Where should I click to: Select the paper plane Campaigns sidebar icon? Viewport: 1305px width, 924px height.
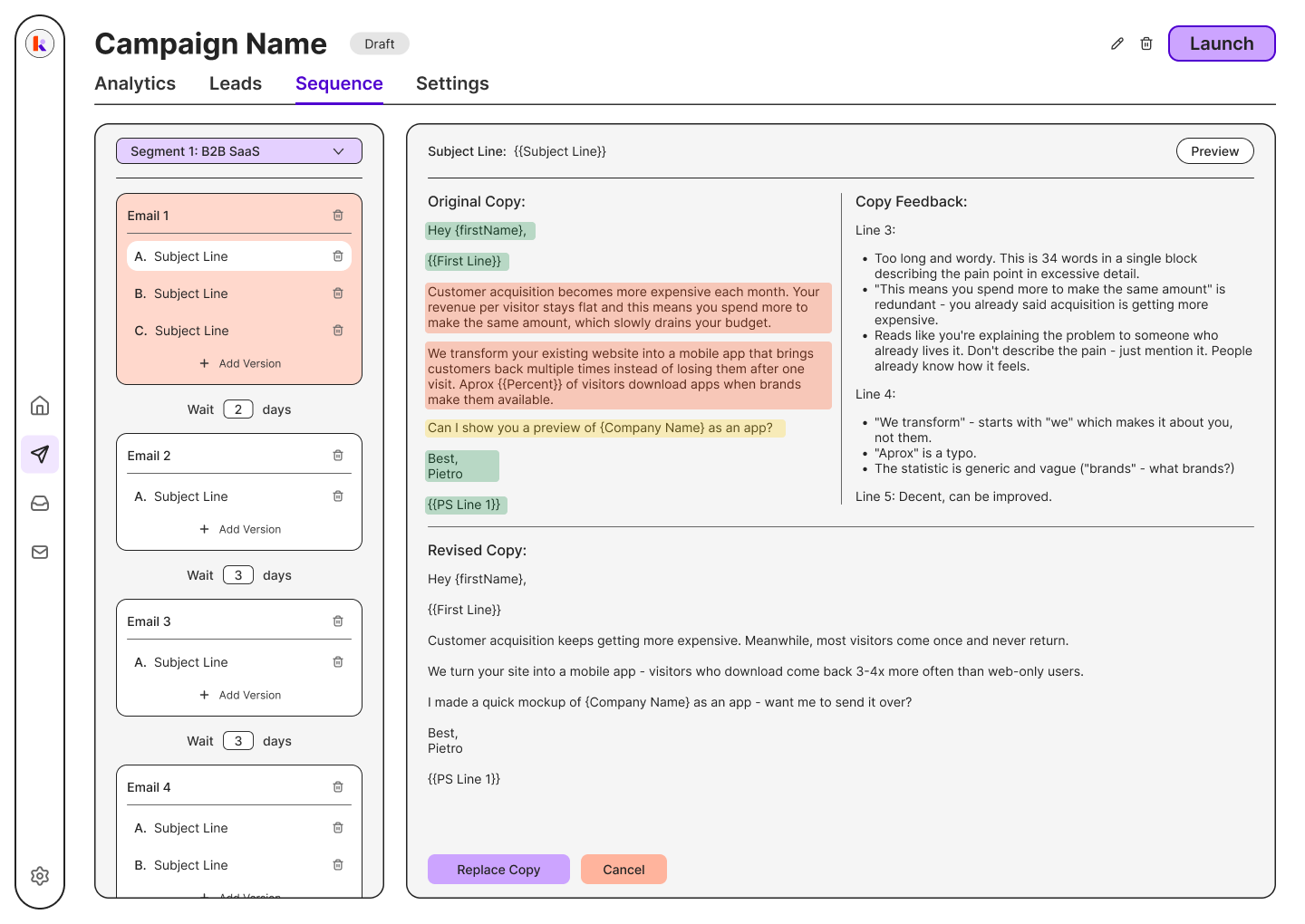[40, 454]
